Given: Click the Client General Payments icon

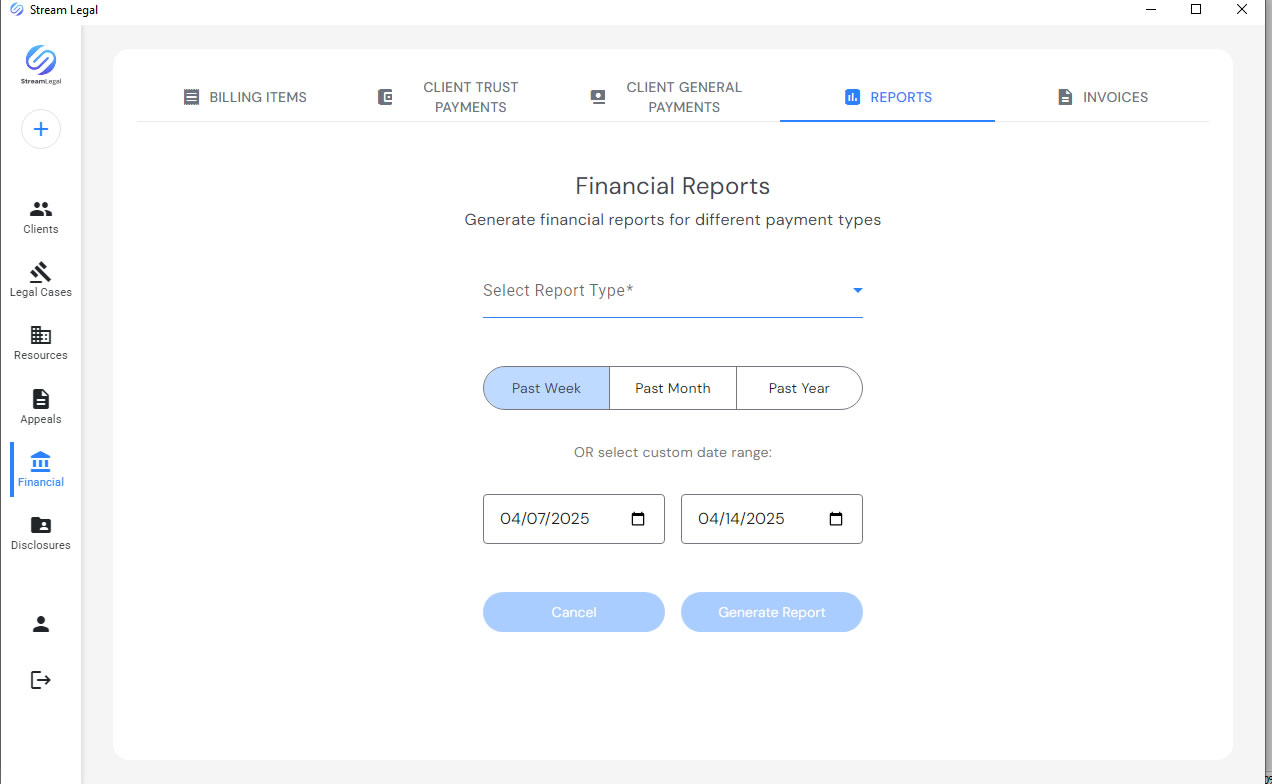Looking at the screenshot, I should point(598,97).
